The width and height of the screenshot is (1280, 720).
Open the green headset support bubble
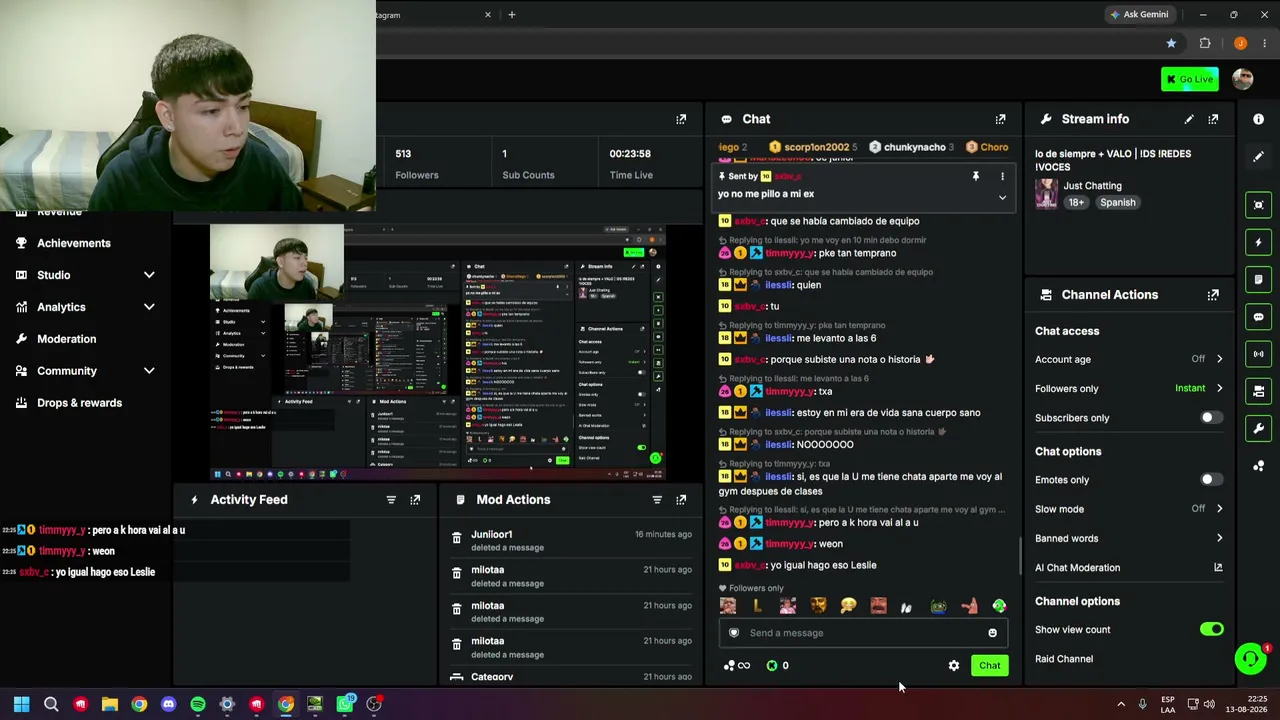(x=1250, y=658)
